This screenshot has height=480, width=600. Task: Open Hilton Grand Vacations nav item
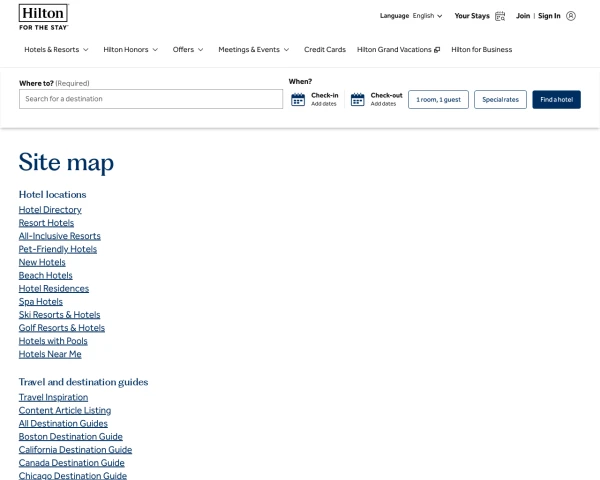[x=398, y=50]
